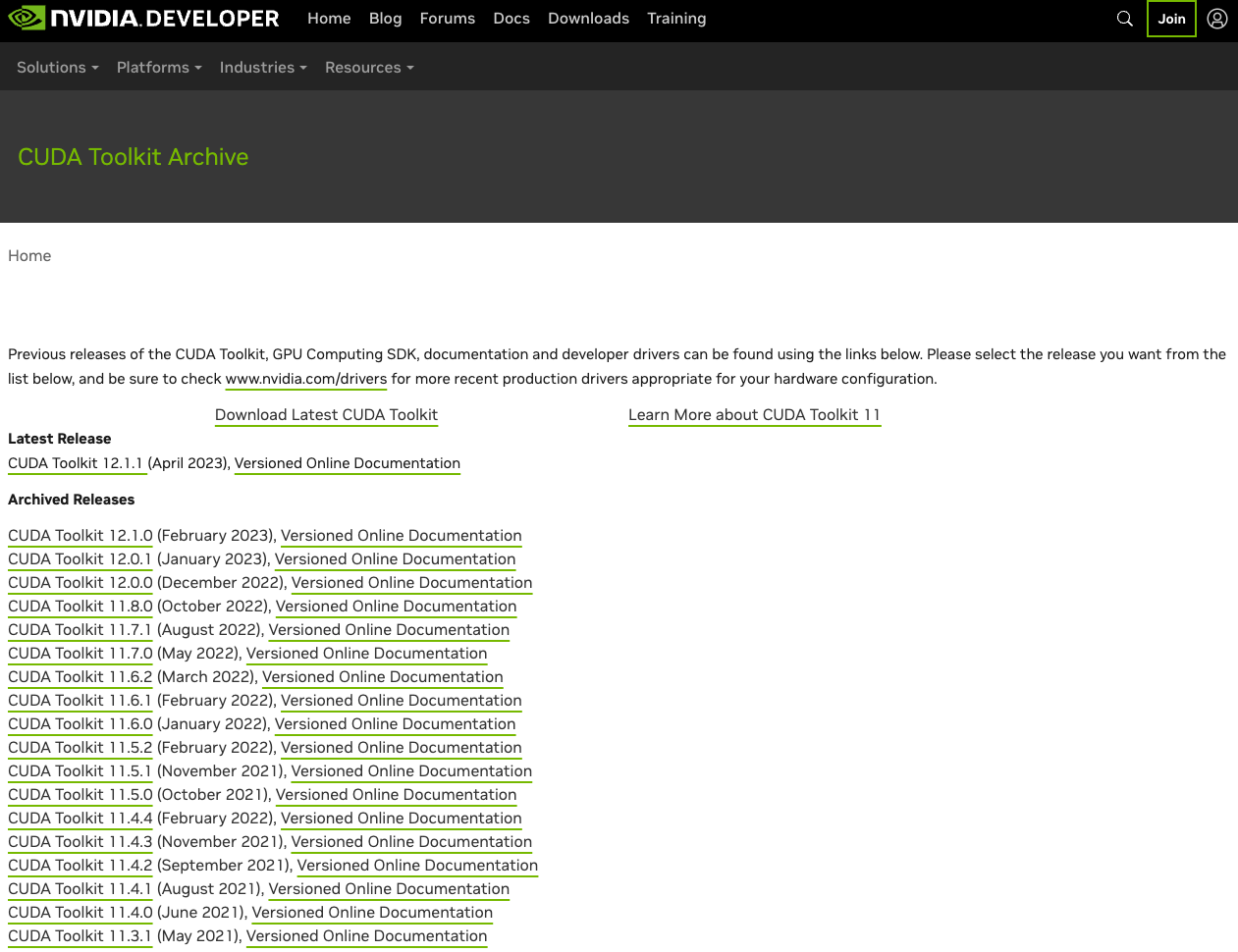This screenshot has height=952, width=1238.
Task: Open Versioned Online Documentation for 11.6.0
Action: (396, 724)
